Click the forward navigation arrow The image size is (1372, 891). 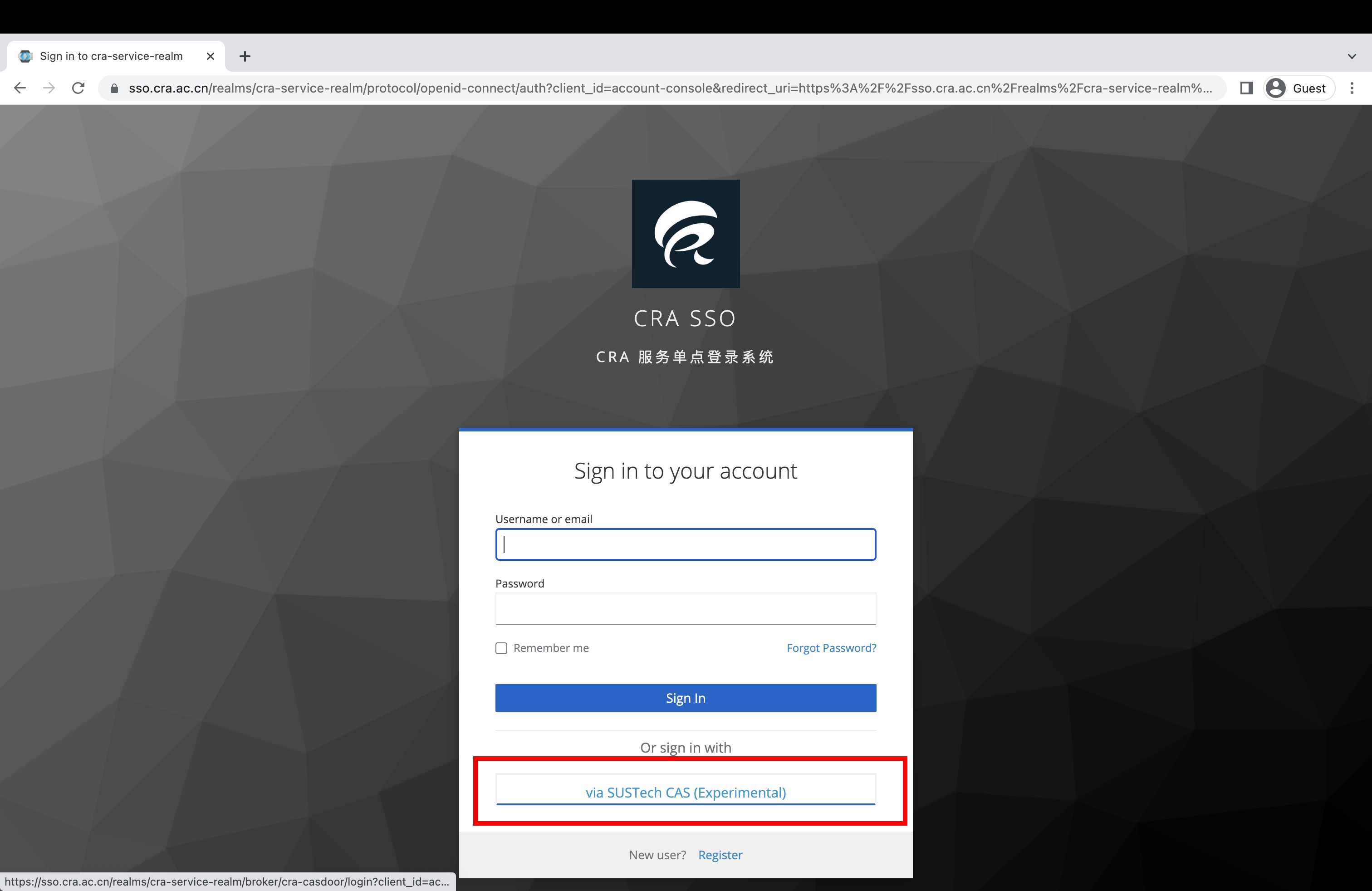tap(49, 88)
